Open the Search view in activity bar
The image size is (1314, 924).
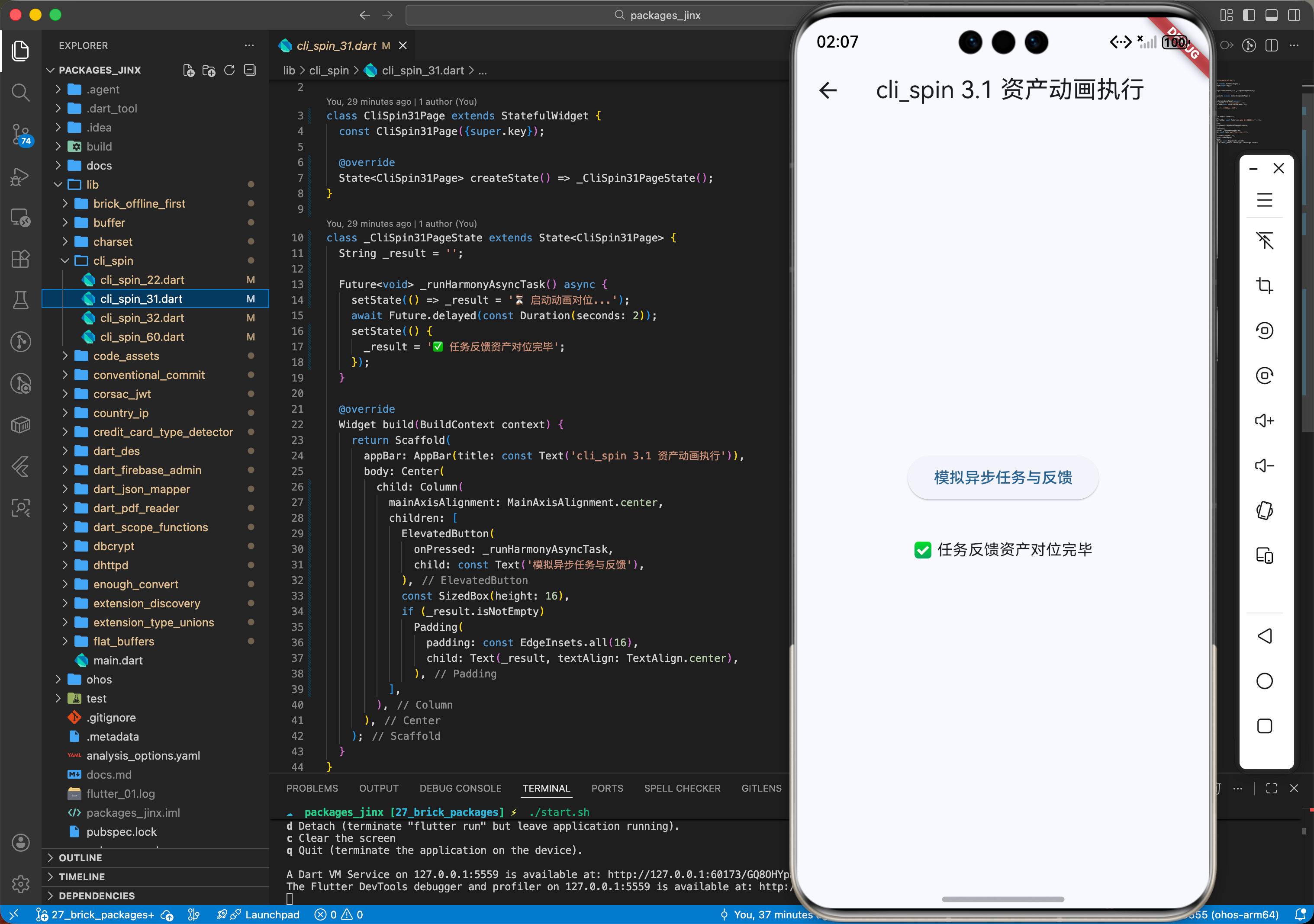coord(21,92)
